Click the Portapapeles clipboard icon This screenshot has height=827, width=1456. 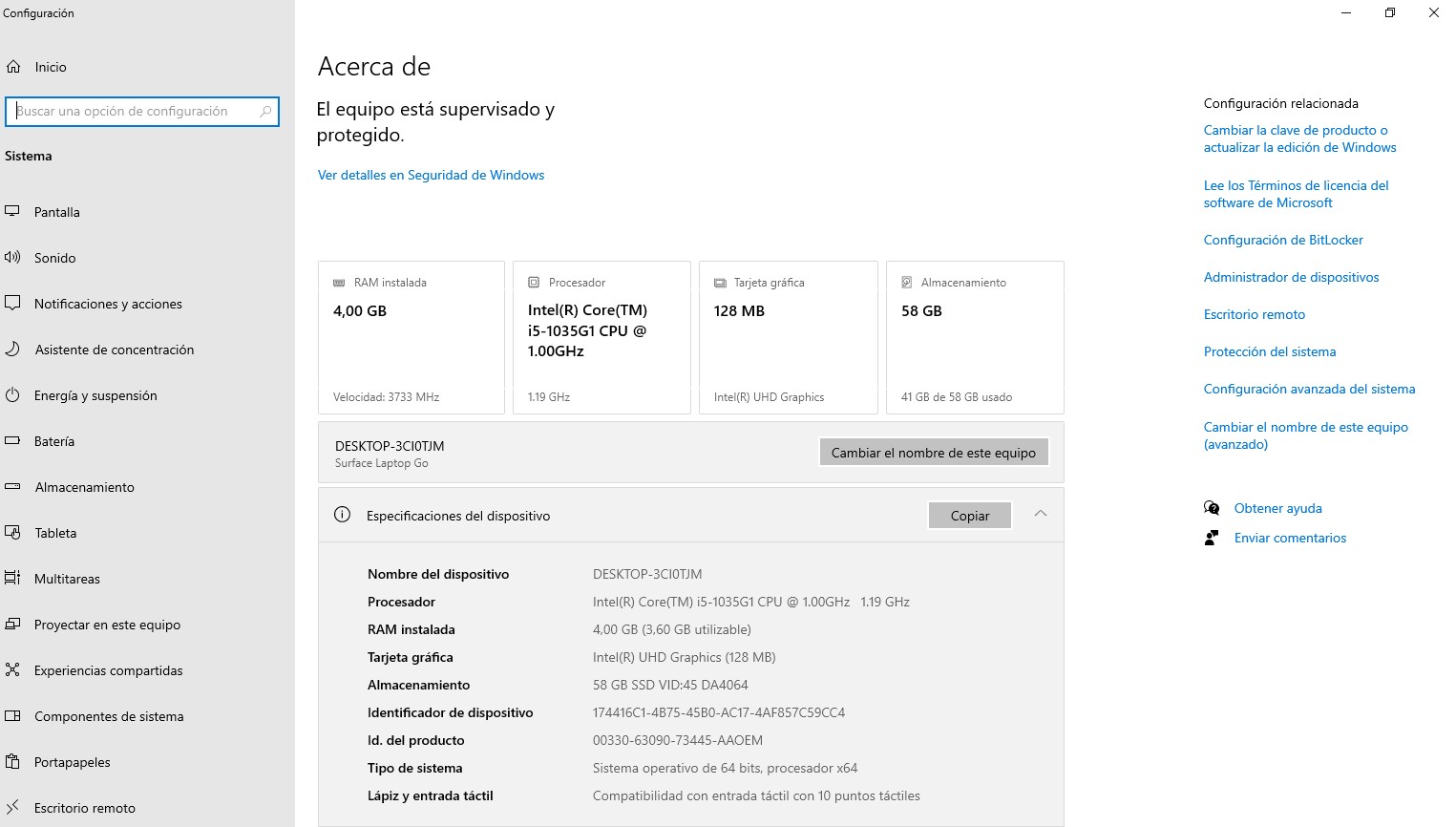12,761
